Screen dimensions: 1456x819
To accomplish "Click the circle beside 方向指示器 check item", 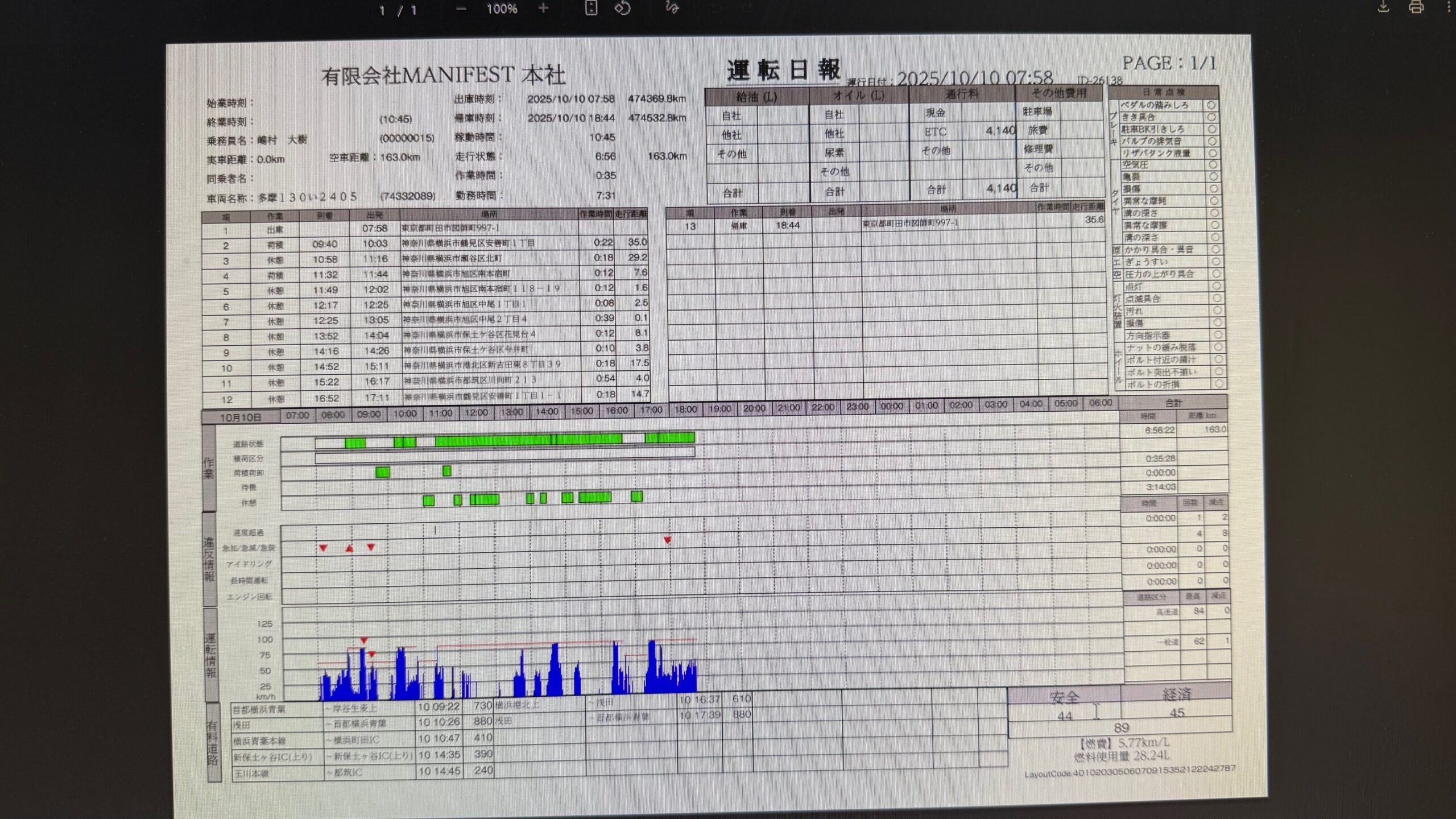I will pyautogui.click(x=1217, y=335).
